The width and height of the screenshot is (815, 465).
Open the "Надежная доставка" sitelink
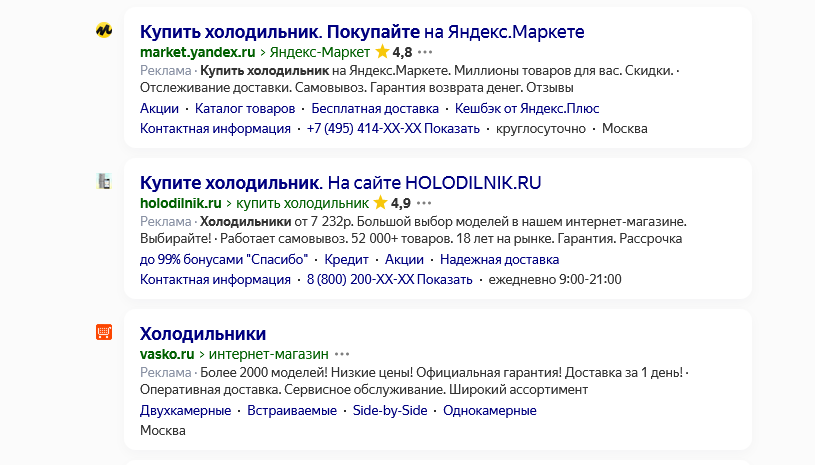(x=499, y=259)
